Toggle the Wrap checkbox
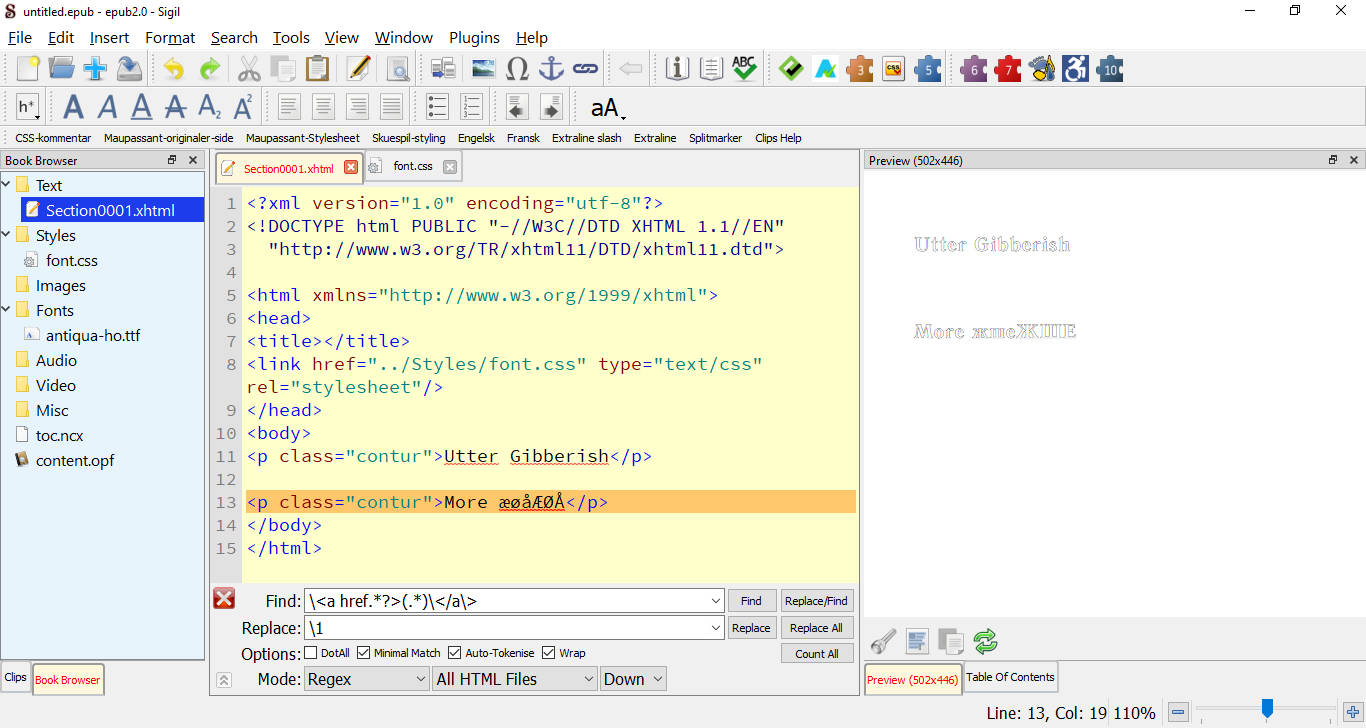The image size is (1366, 728). [x=548, y=653]
